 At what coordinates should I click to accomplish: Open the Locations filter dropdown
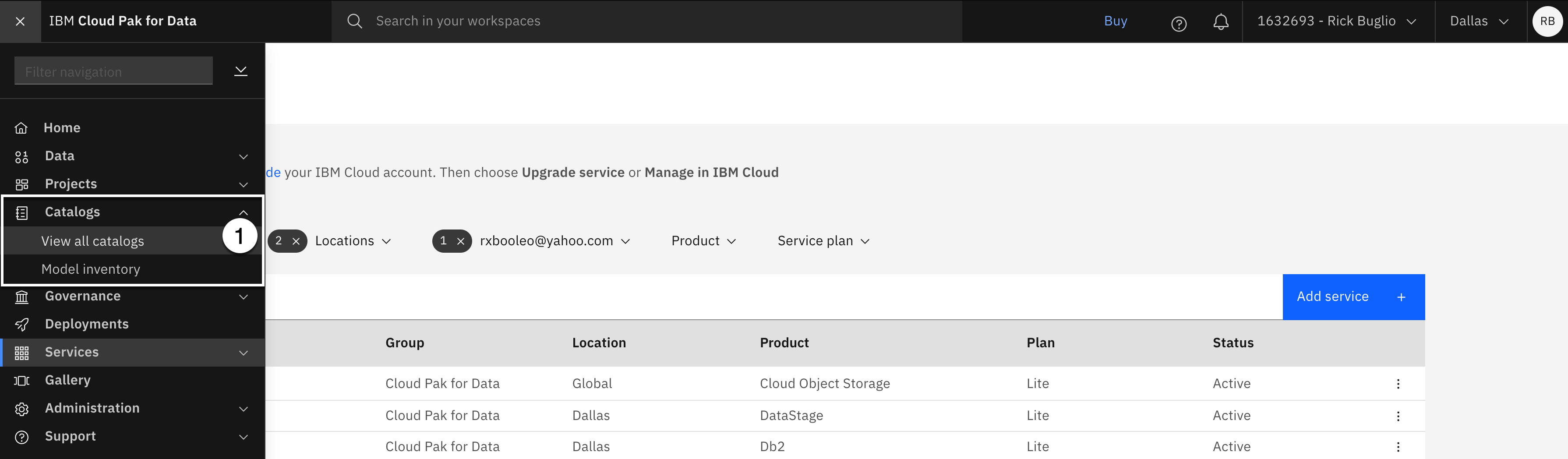[353, 241]
